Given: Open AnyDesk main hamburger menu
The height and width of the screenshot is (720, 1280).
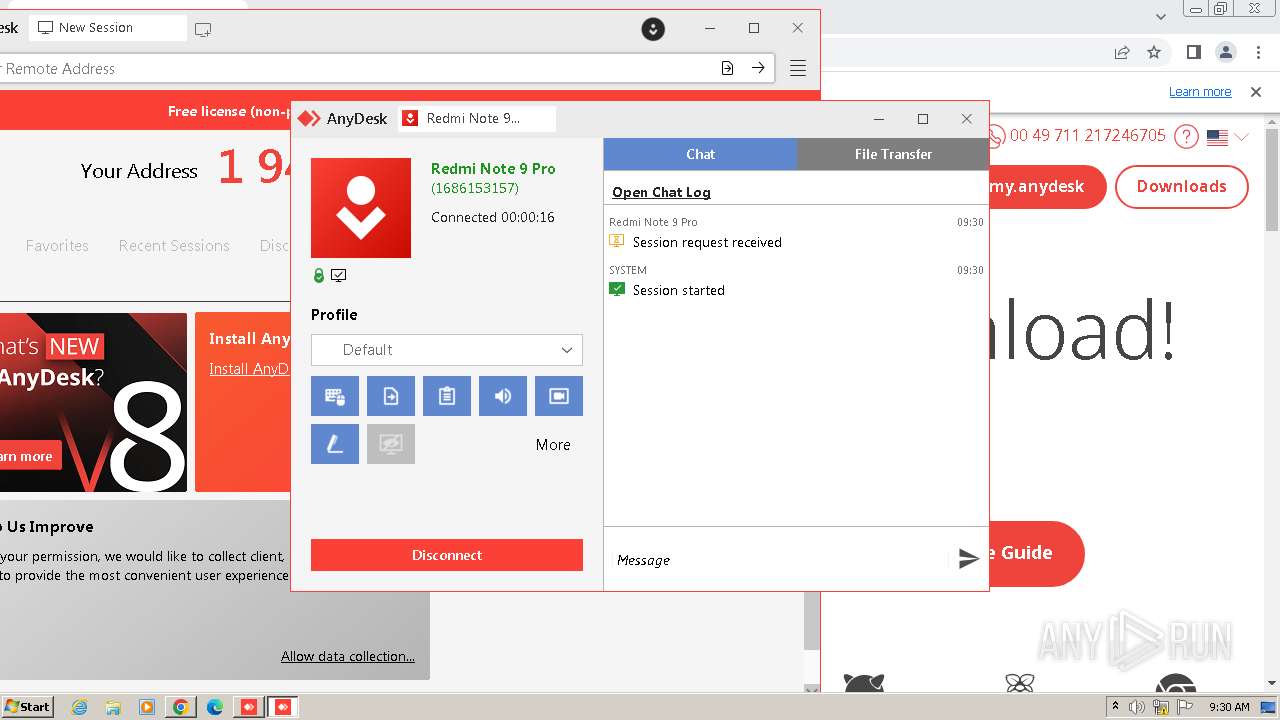Looking at the screenshot, I should [x=798, y=68].
